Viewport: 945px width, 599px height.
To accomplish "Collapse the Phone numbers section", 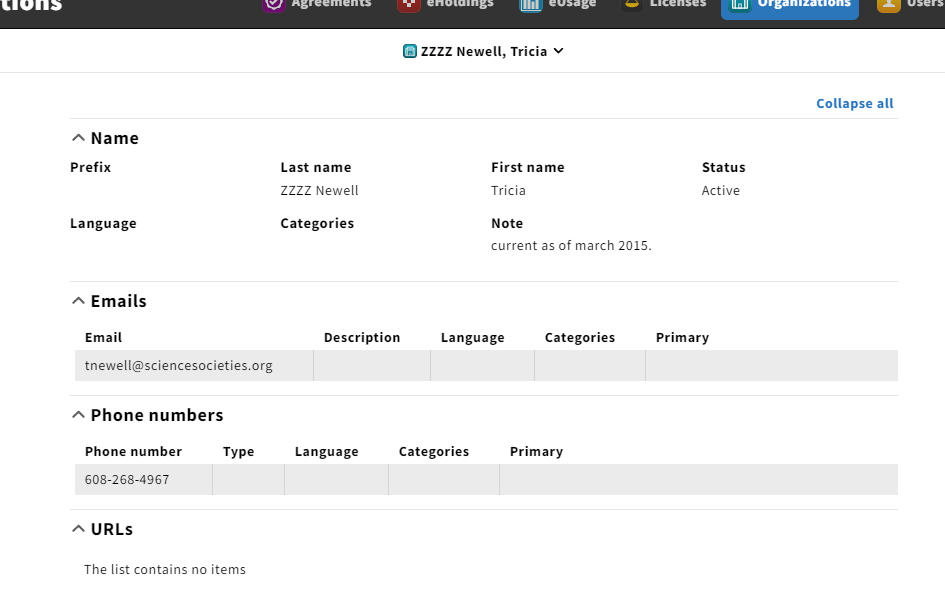I will click(x=78, y=415).
